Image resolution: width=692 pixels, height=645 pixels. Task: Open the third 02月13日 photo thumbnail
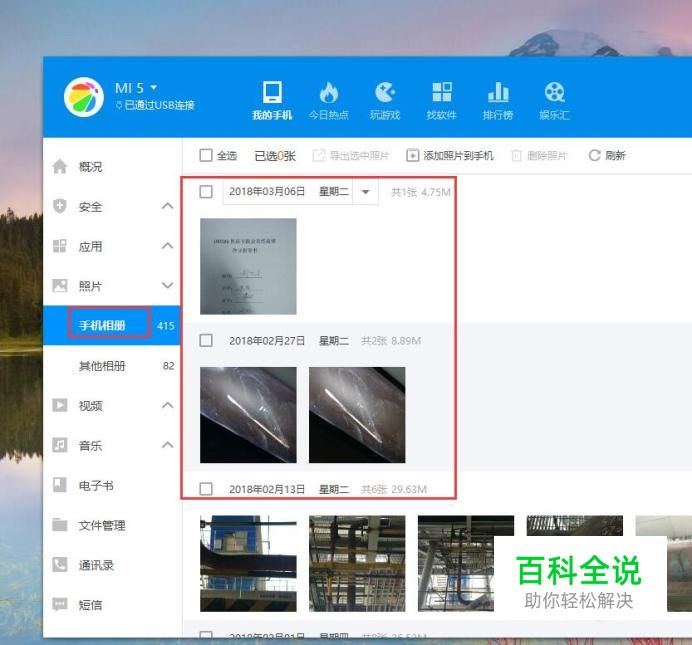pos(456,563)
